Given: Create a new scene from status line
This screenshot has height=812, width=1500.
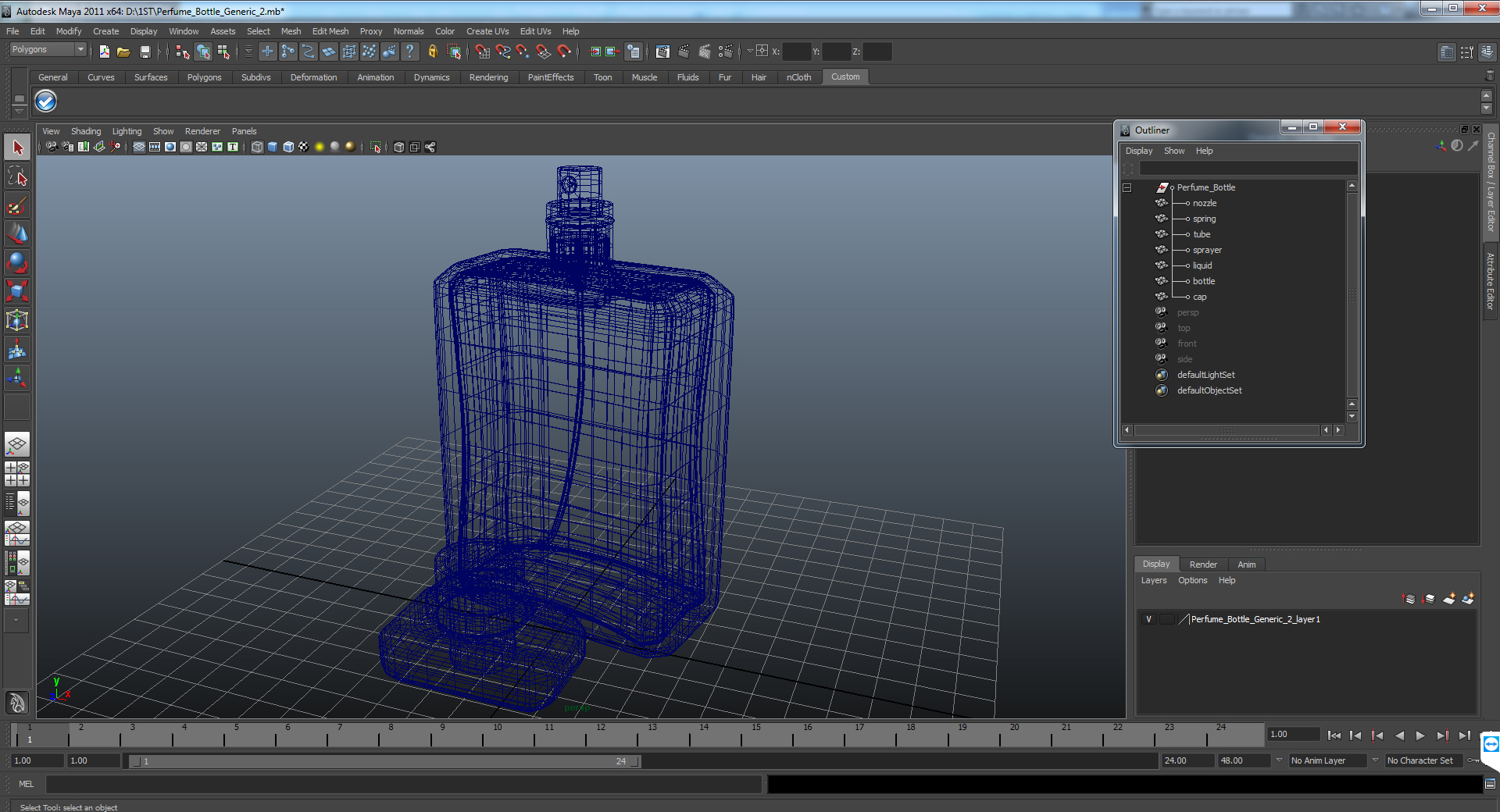Looking at the screenshot, I should tap(104, 52).
